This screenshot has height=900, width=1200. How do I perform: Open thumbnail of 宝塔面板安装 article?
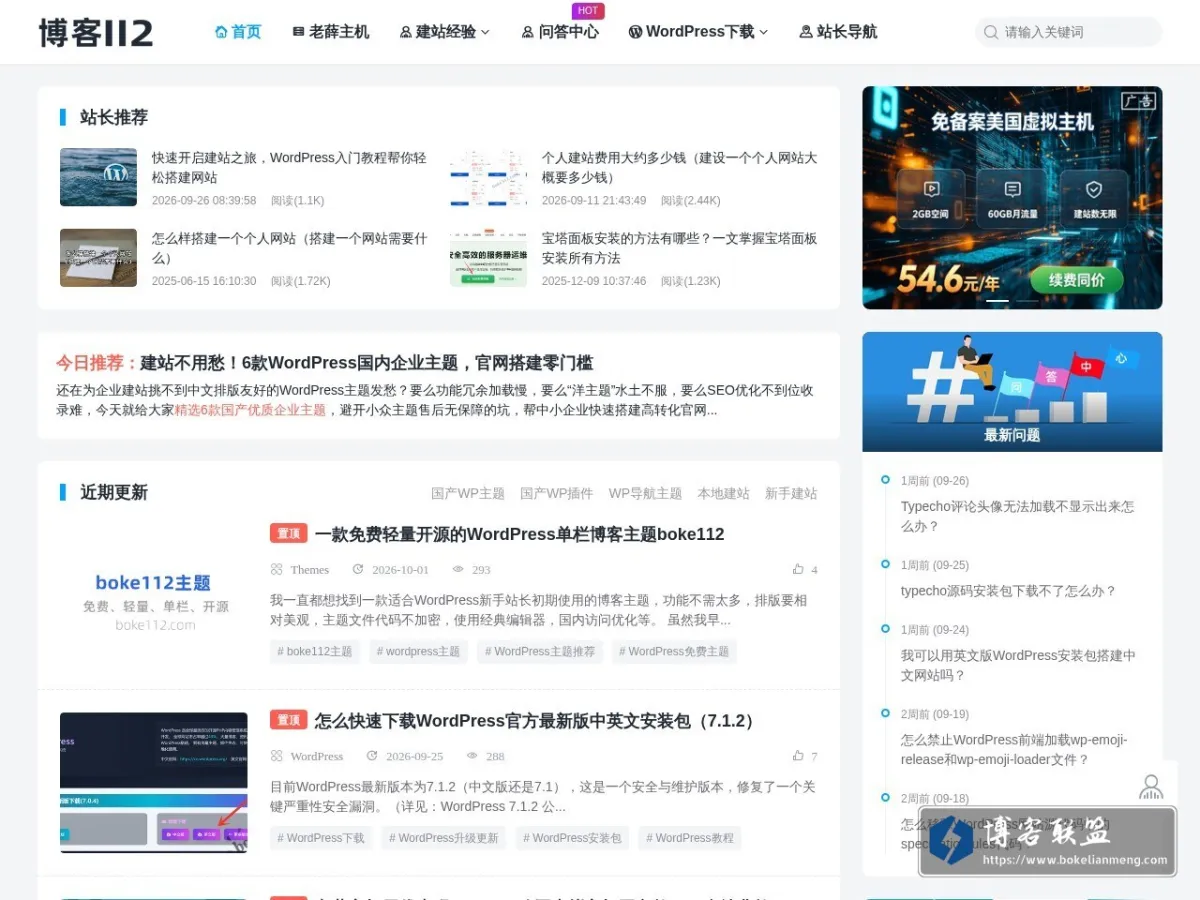coord(488,258)
